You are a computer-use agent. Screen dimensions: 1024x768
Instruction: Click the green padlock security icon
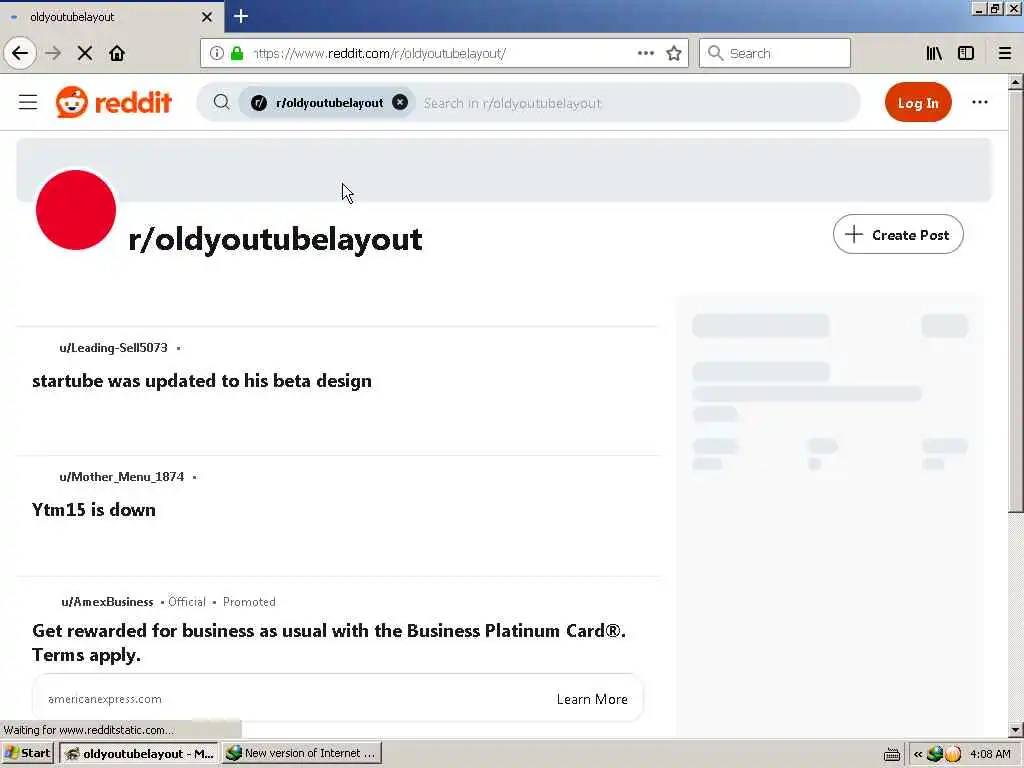tap(237, 53)
